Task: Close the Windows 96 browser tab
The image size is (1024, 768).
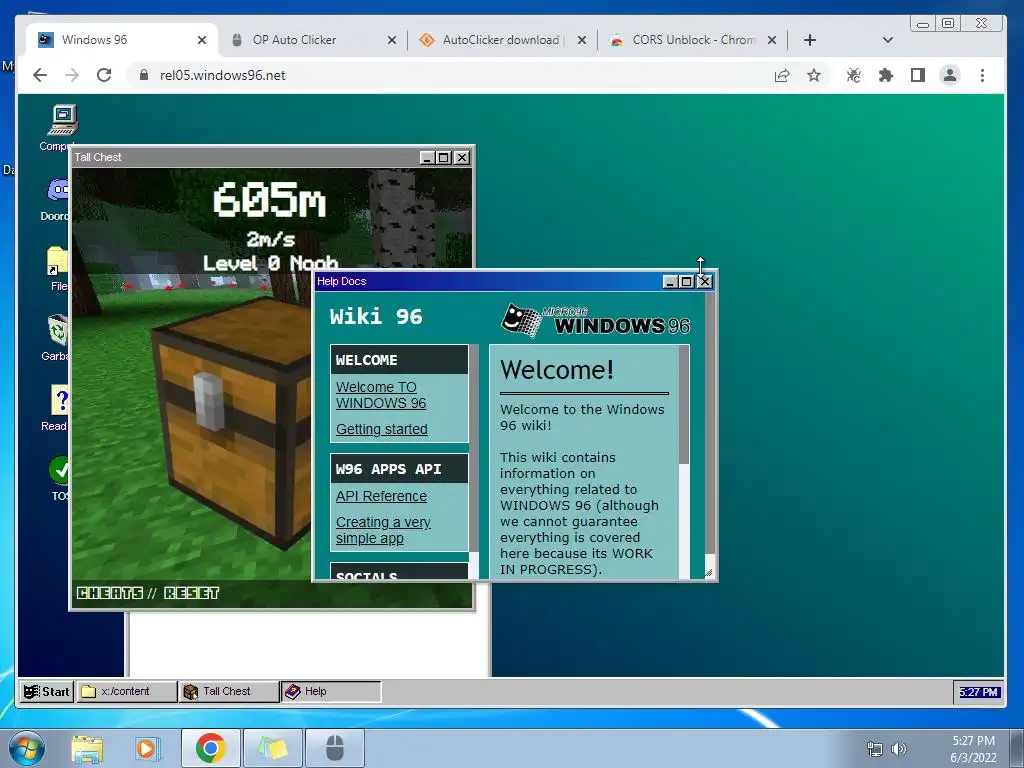Action: (202, 40)
